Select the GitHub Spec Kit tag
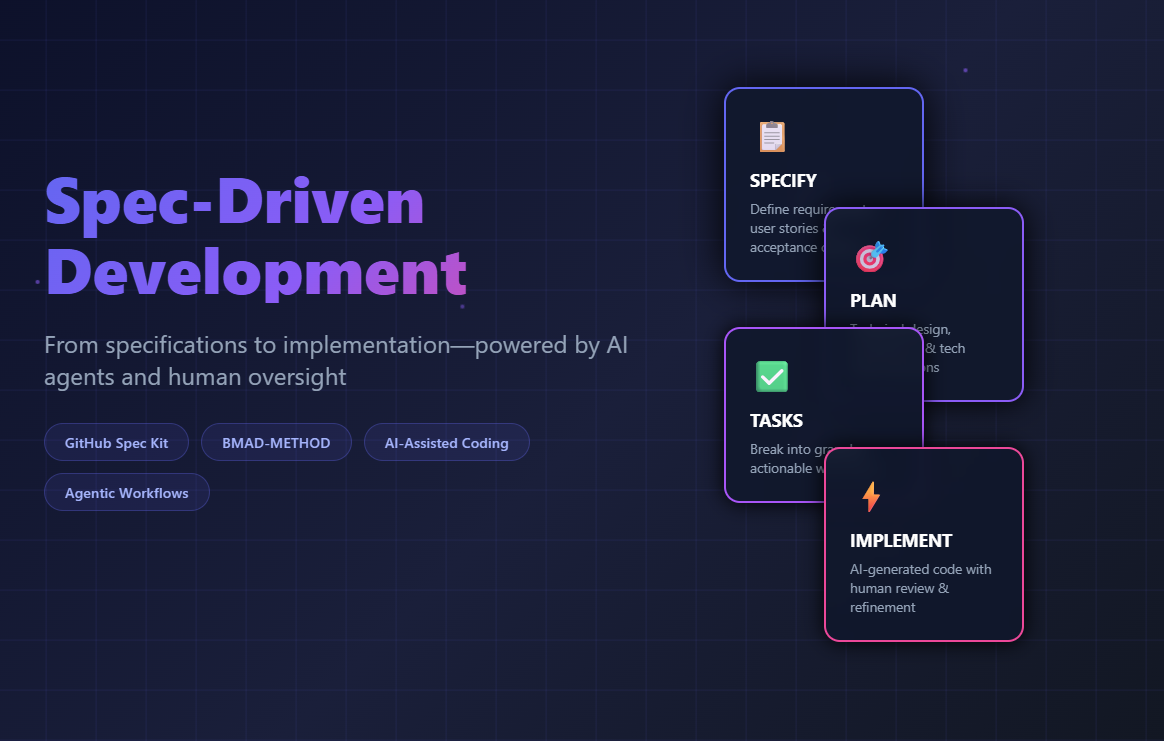The height and width of the screenshot is (741, 1164). (x=116, y=442)
